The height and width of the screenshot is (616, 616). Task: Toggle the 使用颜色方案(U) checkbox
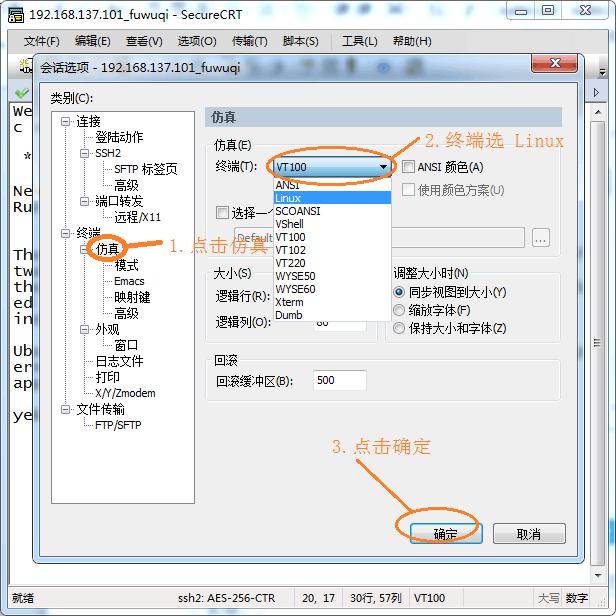(408, 190)
